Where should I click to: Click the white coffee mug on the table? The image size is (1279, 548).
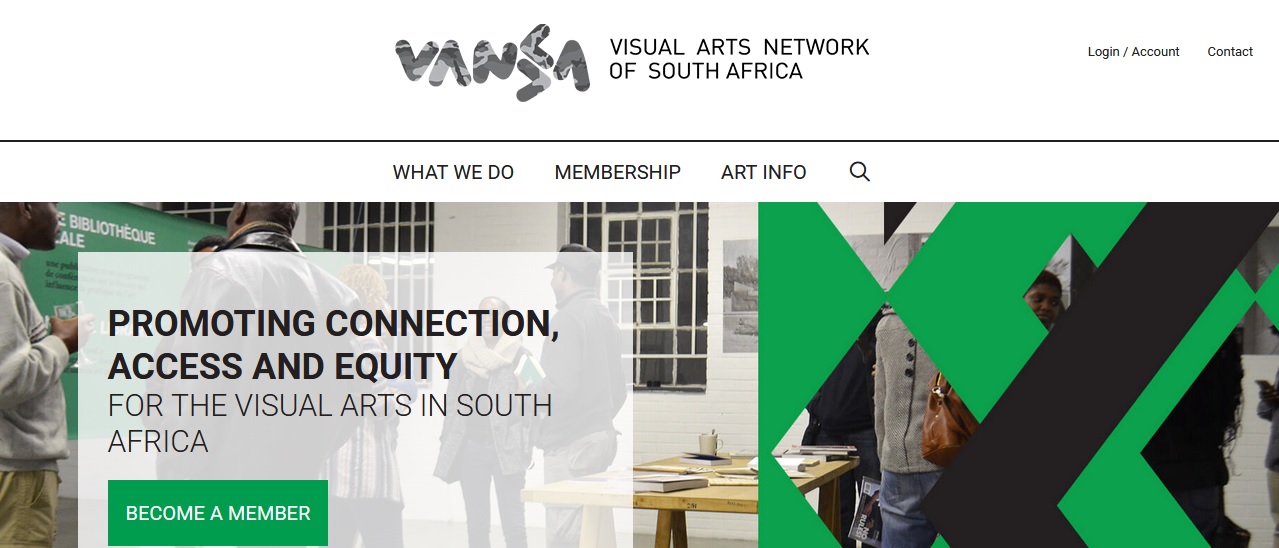(x=710, y=443)
